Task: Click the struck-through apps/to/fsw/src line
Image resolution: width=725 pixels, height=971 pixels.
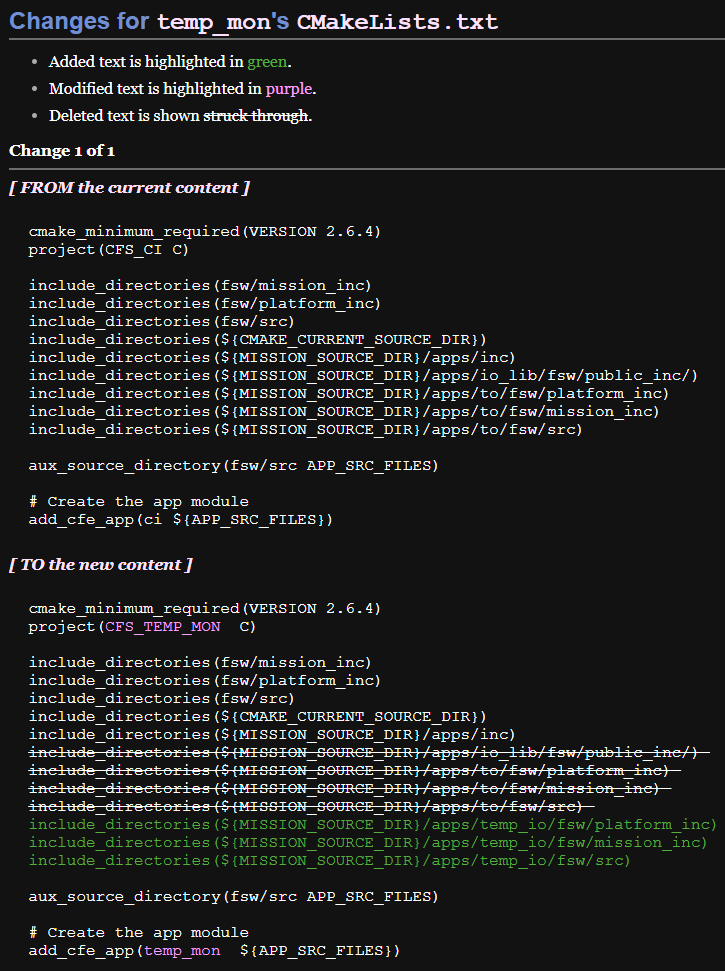Action: pos(310,807)
